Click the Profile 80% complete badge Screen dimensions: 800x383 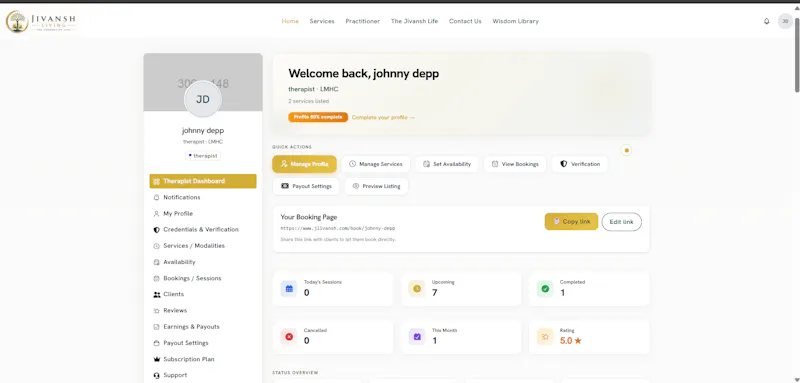(318, 117)
